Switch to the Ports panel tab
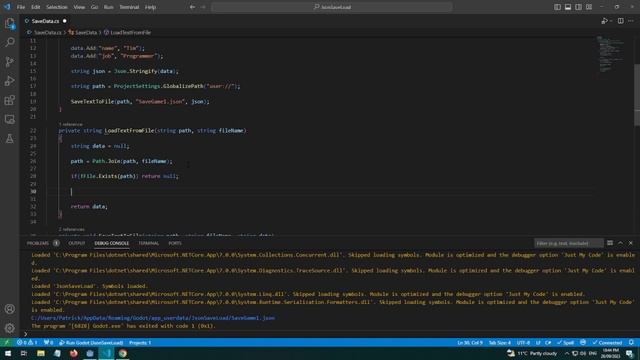The height and width of the screenshot is (360, 640). coord(175,243)
